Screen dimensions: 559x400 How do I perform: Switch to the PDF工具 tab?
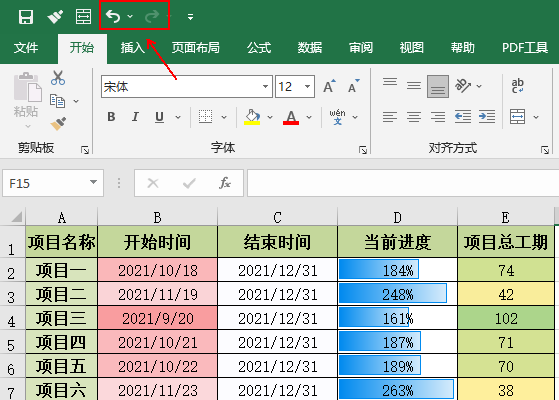coord(525,47)
